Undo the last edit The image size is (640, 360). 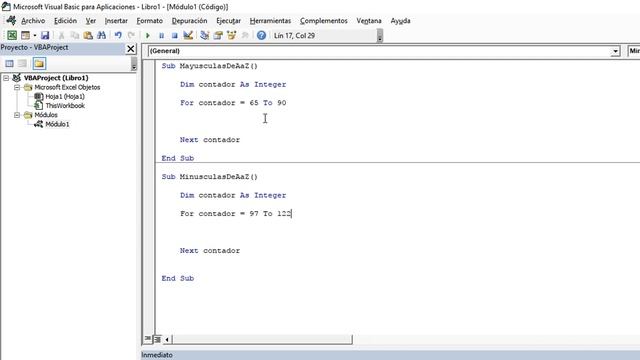coord(118,36)
